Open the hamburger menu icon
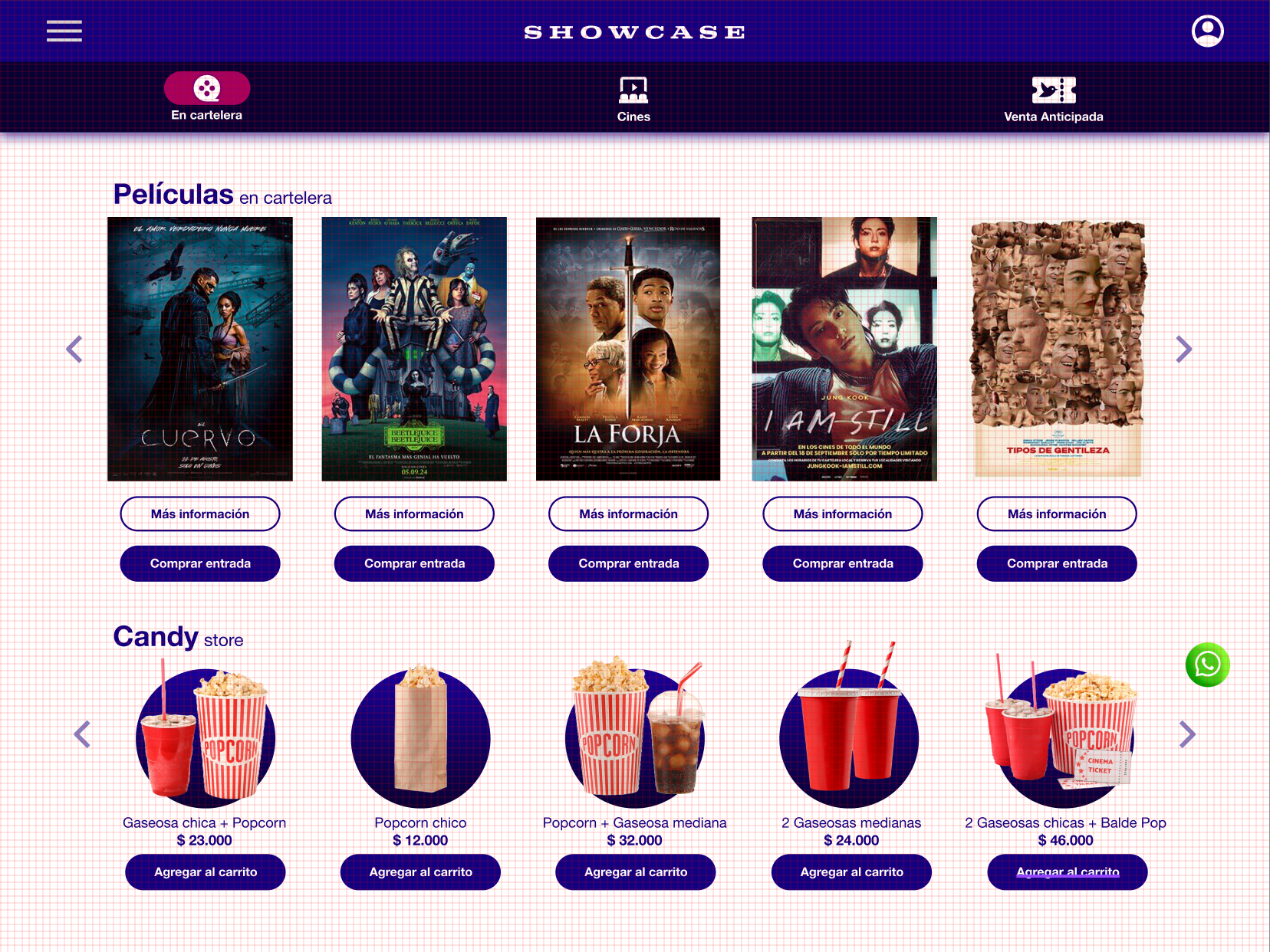This screenshot has height=952, width=1270. (64, 31)
